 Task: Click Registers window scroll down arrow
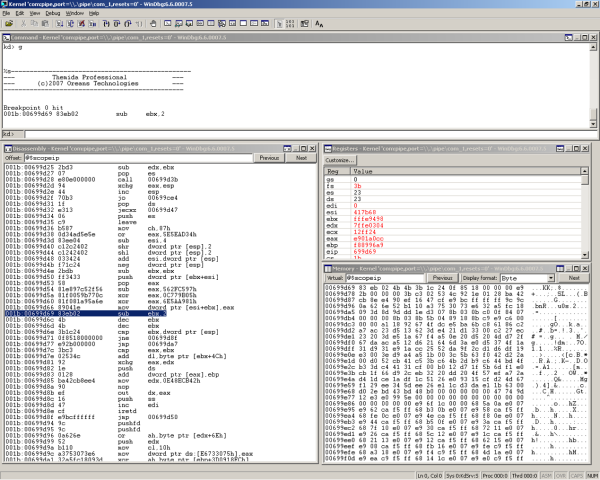pos(585,255)
